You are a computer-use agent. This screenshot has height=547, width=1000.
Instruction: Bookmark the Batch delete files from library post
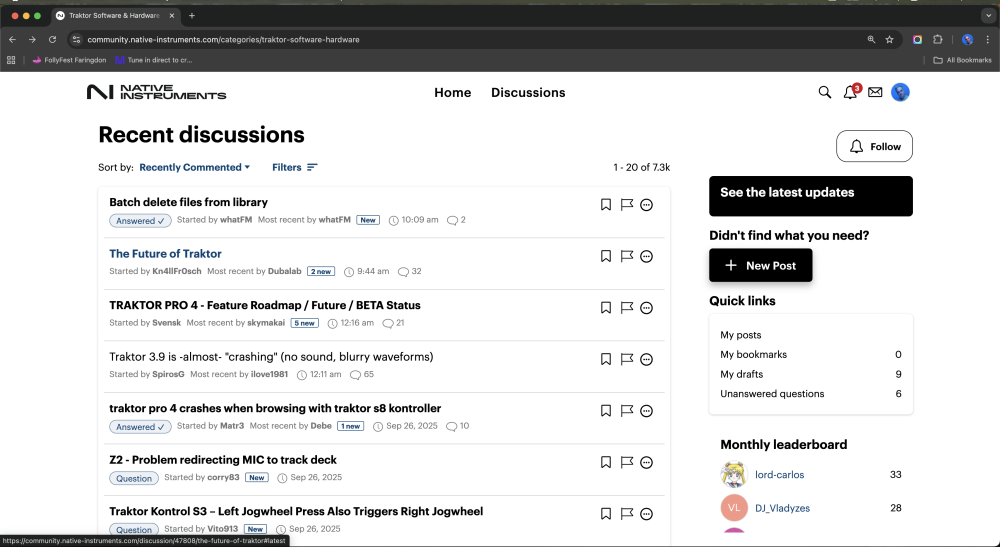[x=606, y=205]
